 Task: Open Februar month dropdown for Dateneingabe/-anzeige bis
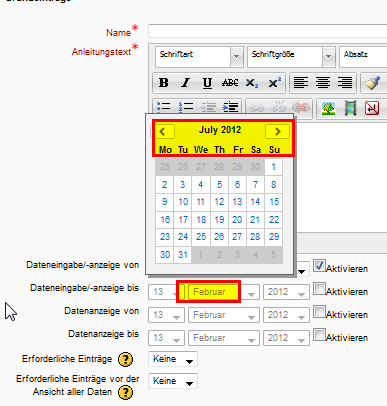pos(224,292)
